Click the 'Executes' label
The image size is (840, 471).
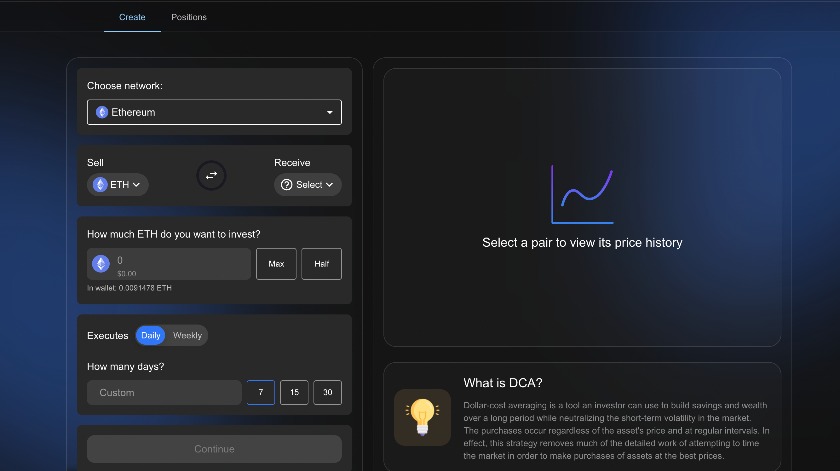click(108, 335)
